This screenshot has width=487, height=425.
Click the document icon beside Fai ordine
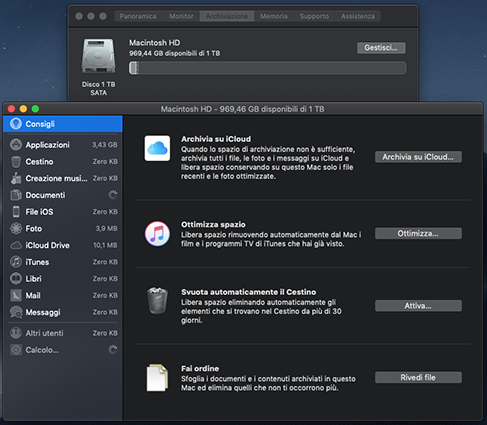[x=157, y=378]
